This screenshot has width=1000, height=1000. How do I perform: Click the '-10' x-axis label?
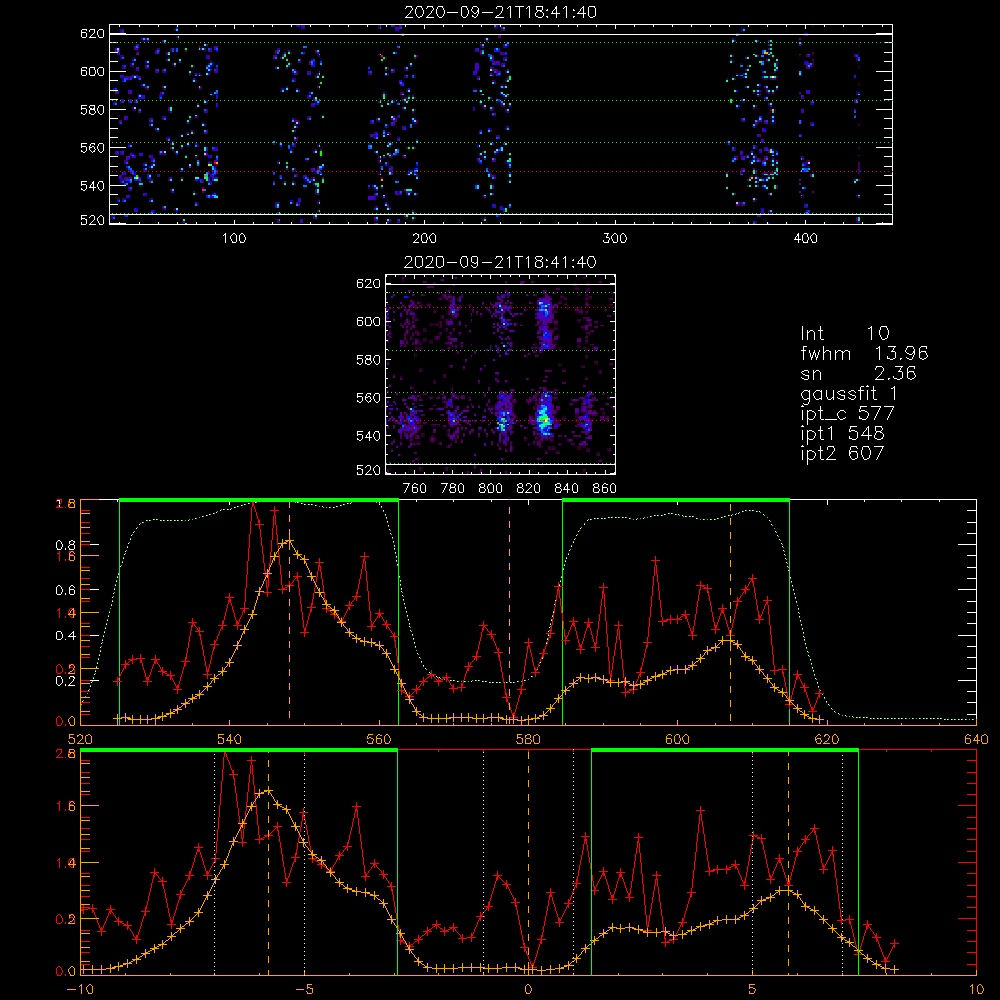pyautogui.click(x=80, y=990)
